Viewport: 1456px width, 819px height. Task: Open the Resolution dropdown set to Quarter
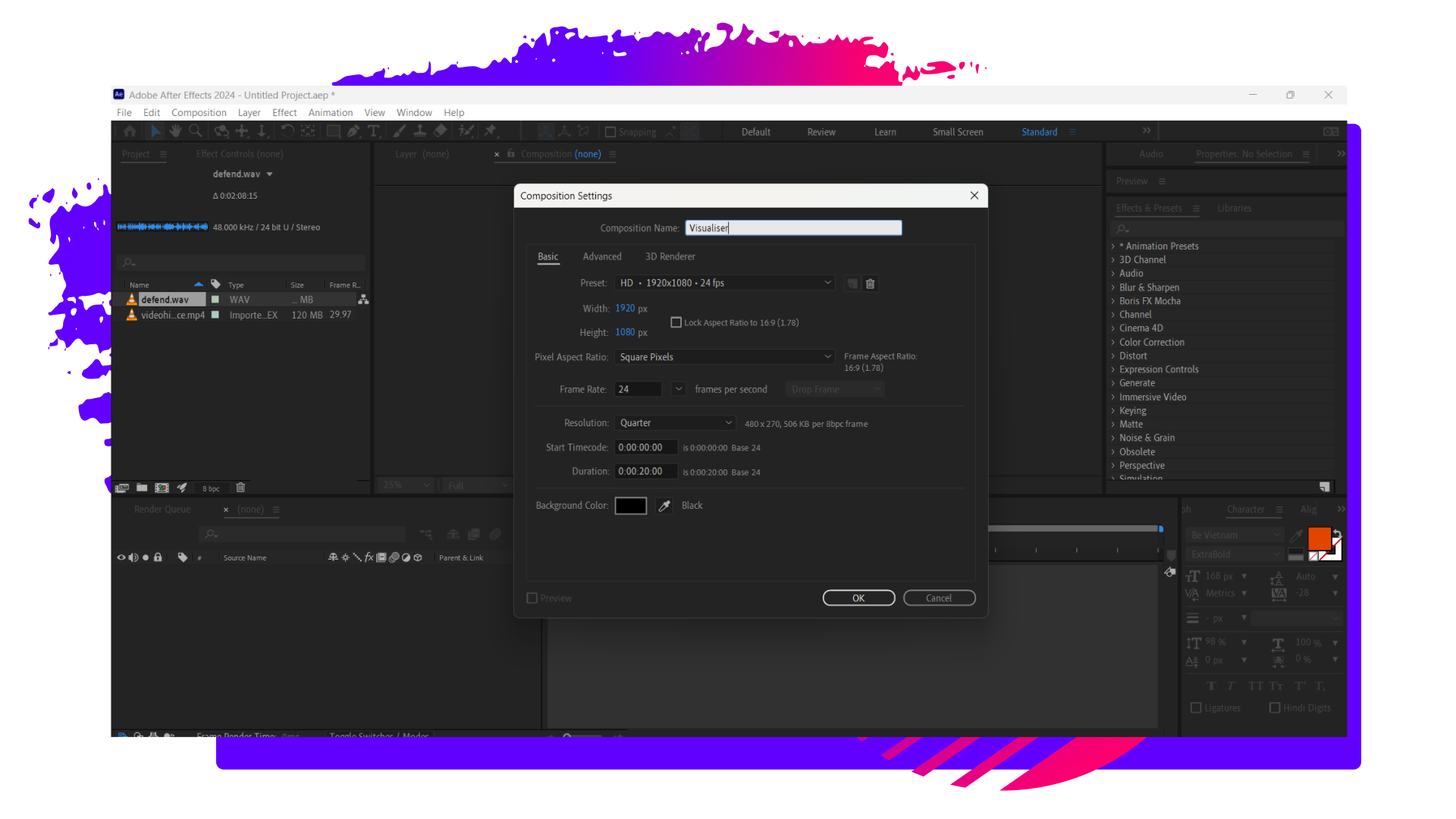tap(674, 423)
